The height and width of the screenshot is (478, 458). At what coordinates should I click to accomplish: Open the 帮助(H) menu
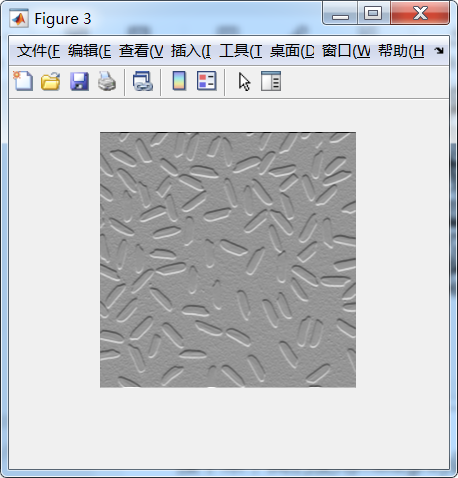[x=401, y=51]
